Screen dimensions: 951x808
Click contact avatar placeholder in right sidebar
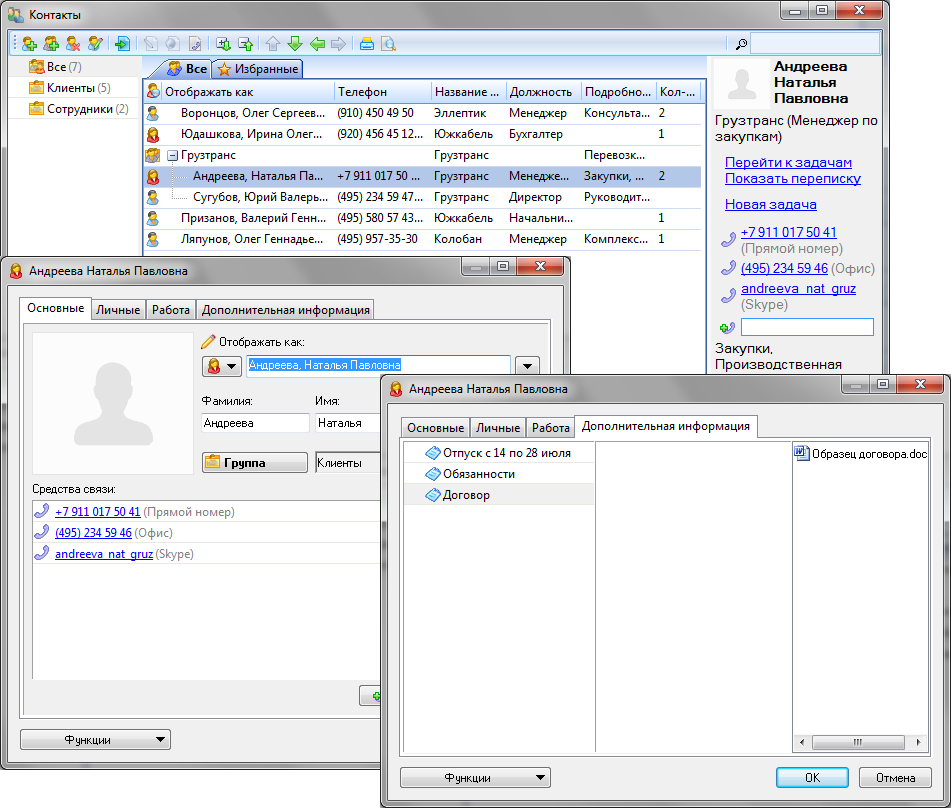point(741,84)
